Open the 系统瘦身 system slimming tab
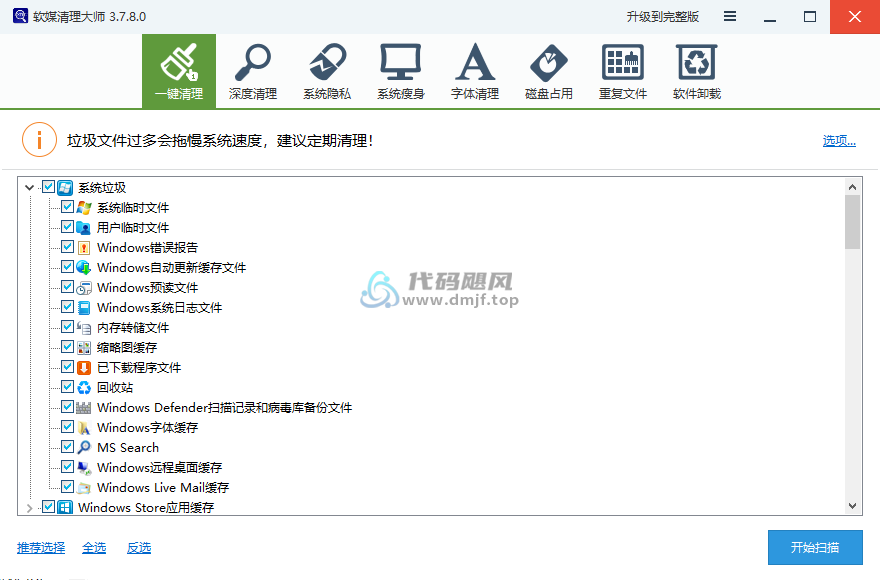This screenshot has width=880, height=580. [401, 71]
